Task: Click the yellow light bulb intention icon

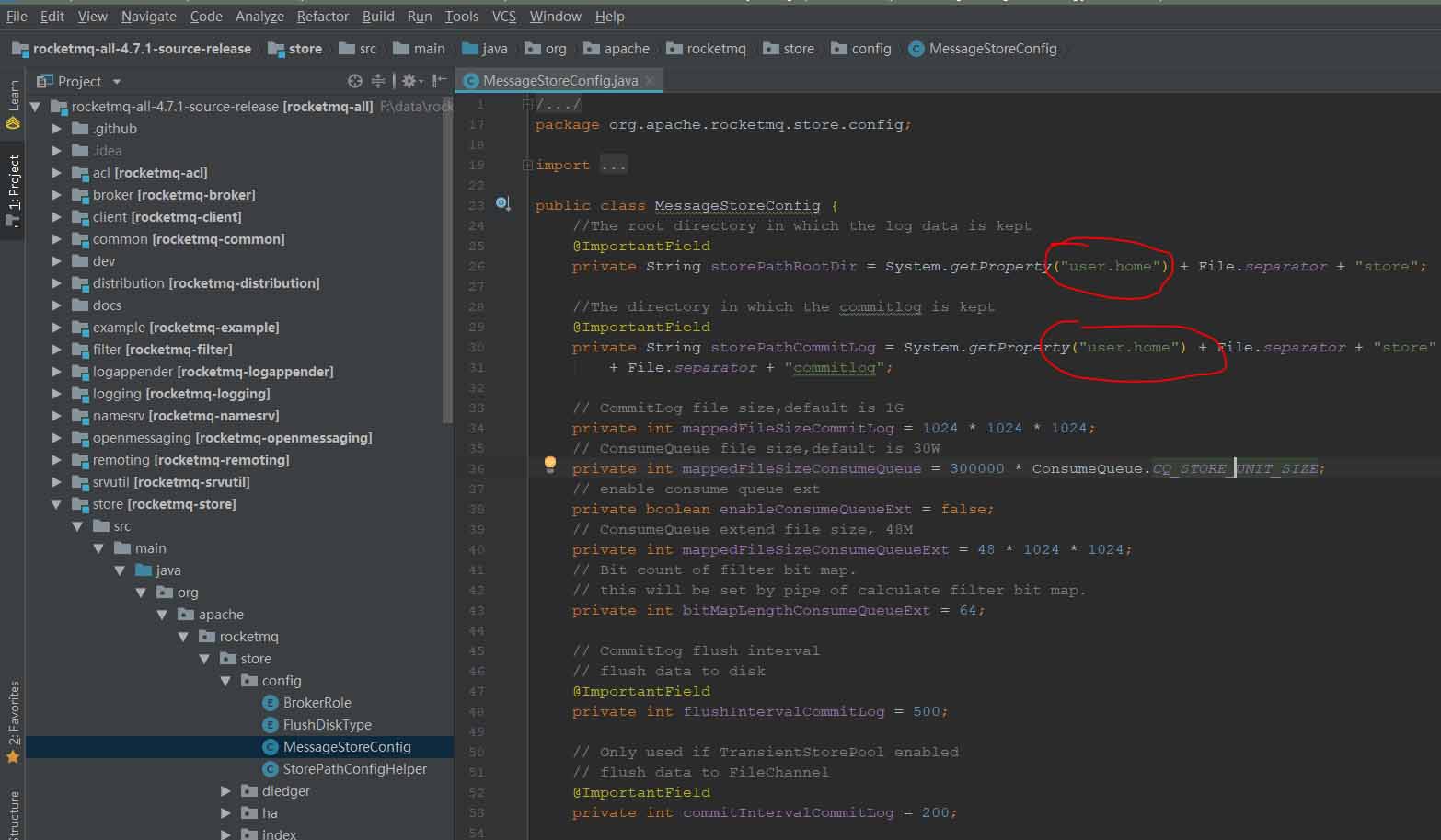Action: 550,465
